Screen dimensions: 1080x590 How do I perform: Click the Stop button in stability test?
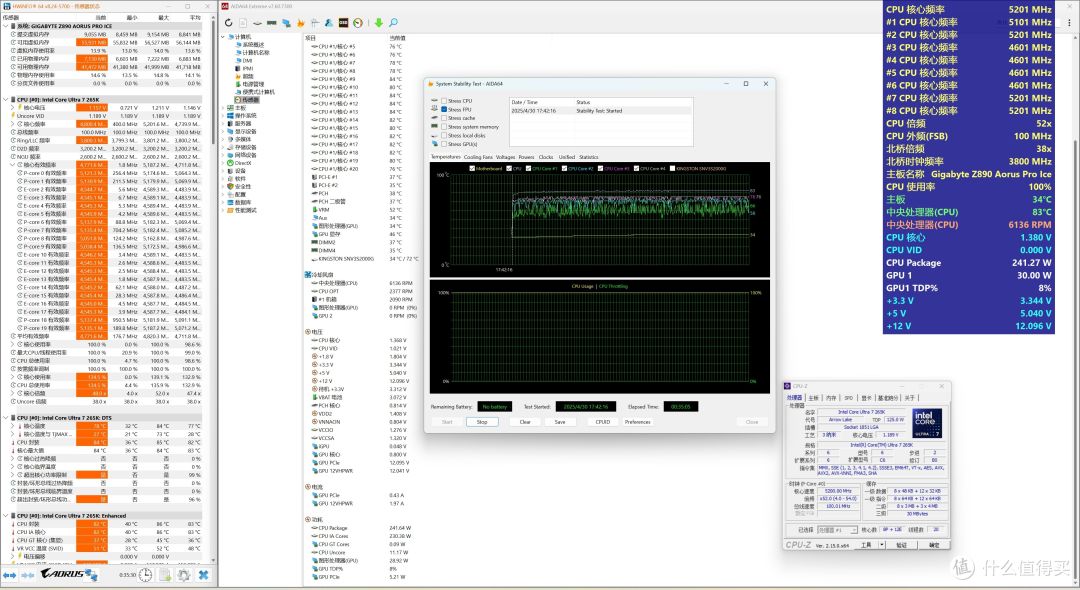(482, 422)
